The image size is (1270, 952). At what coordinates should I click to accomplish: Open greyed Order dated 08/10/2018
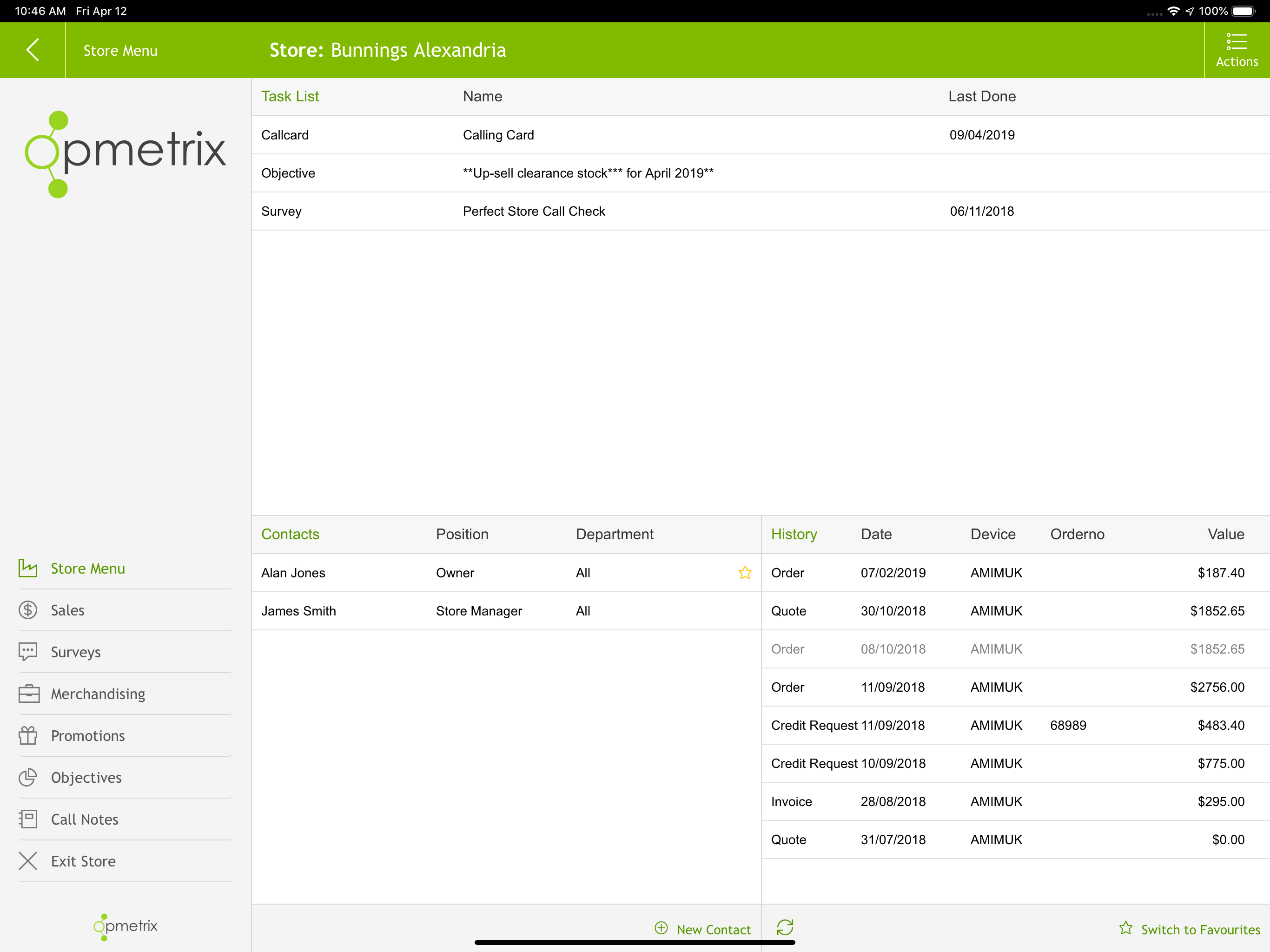pos(1015,649)
